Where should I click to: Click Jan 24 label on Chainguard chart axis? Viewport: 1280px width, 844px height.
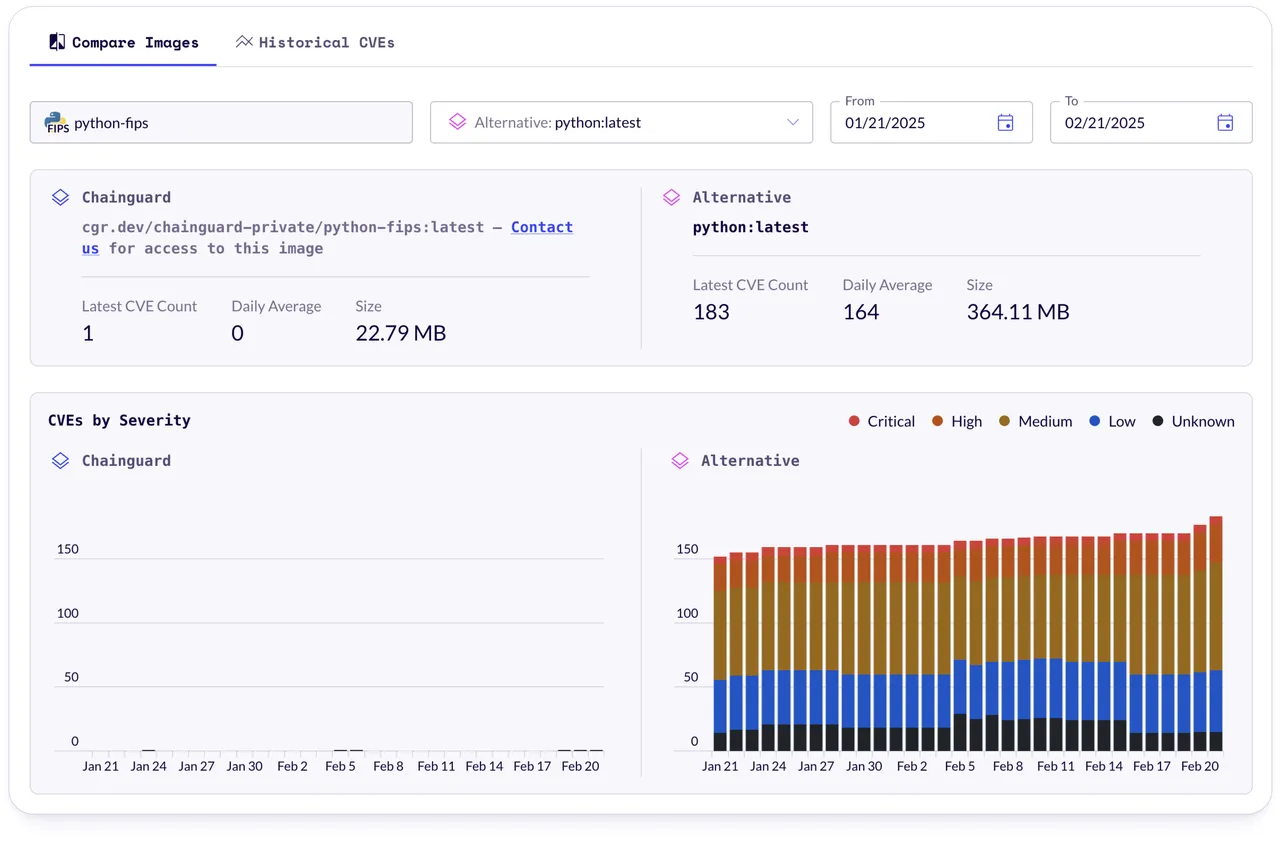coord(148,766)
